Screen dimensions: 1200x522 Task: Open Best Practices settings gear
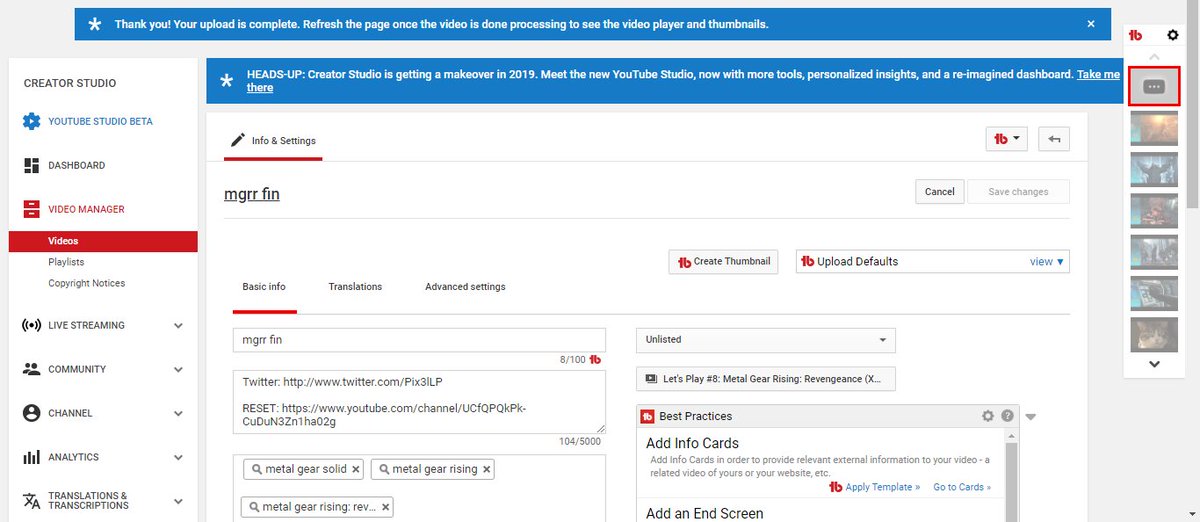click(988, 416)
